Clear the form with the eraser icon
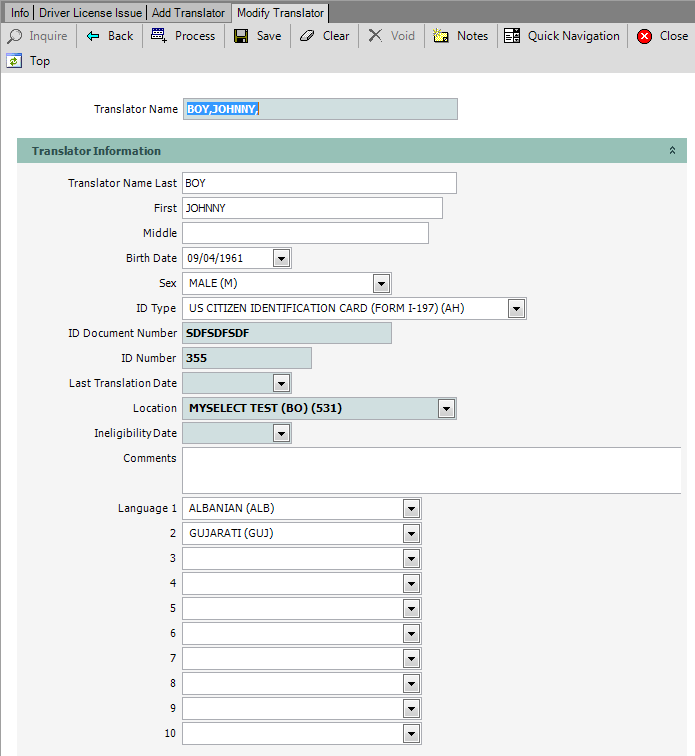695x756 pixels. (x=307, y=36)
